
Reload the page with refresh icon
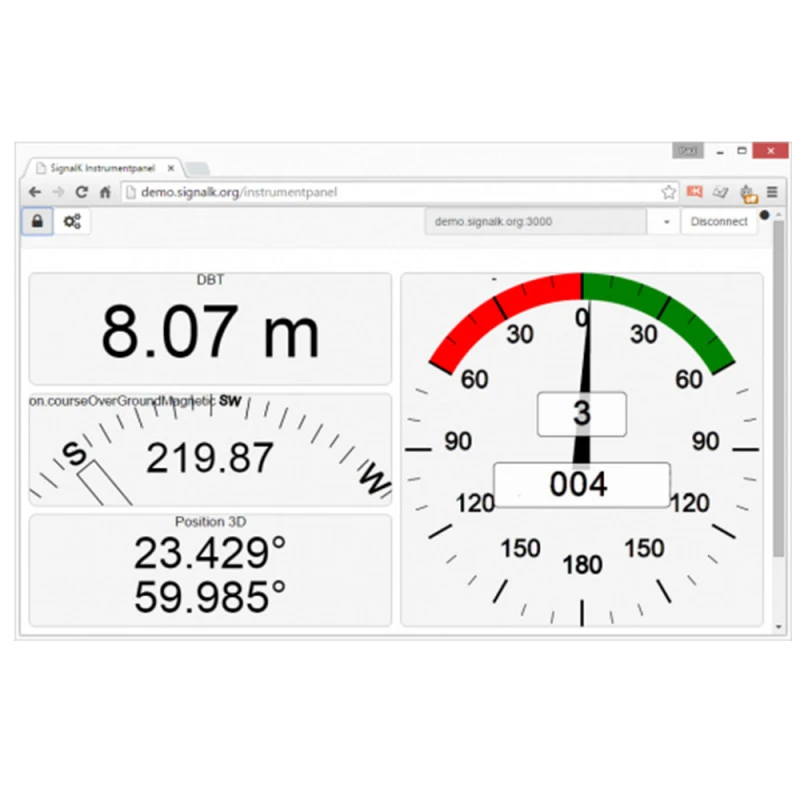point(82,192)
